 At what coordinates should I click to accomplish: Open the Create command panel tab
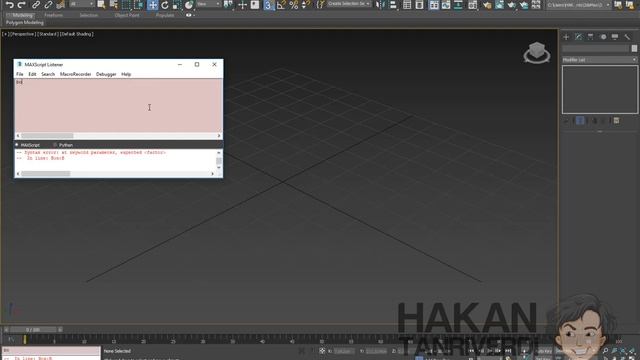click(x=566, y=37)
